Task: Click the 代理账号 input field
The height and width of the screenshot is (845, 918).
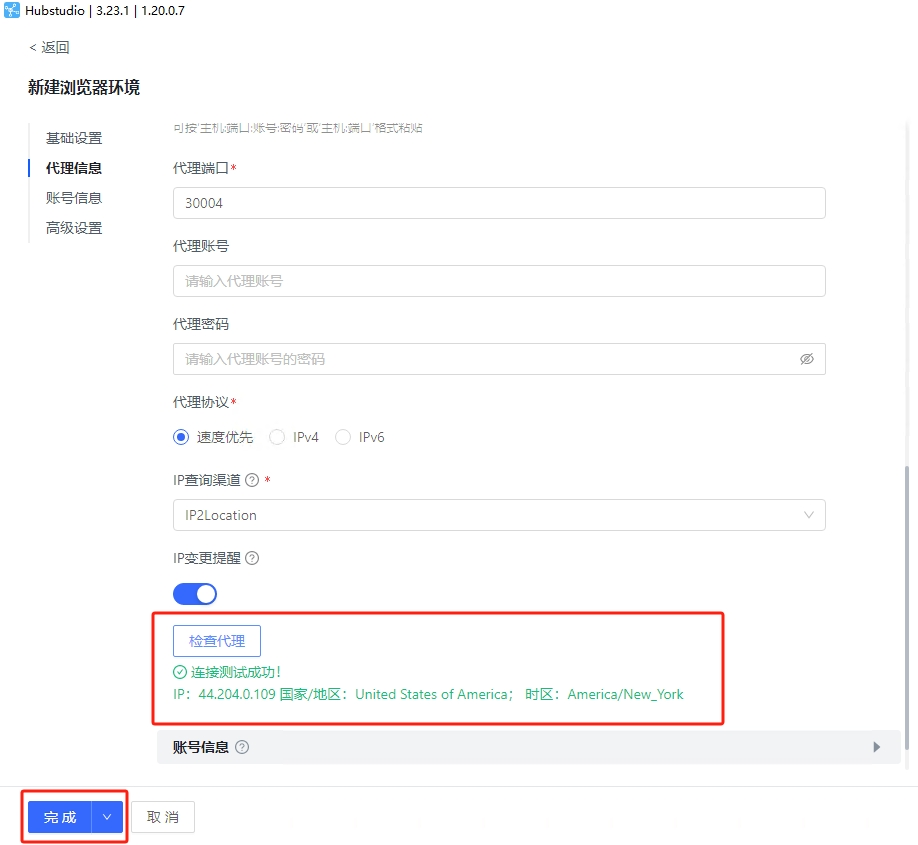Action: click(x=498, y=281)
